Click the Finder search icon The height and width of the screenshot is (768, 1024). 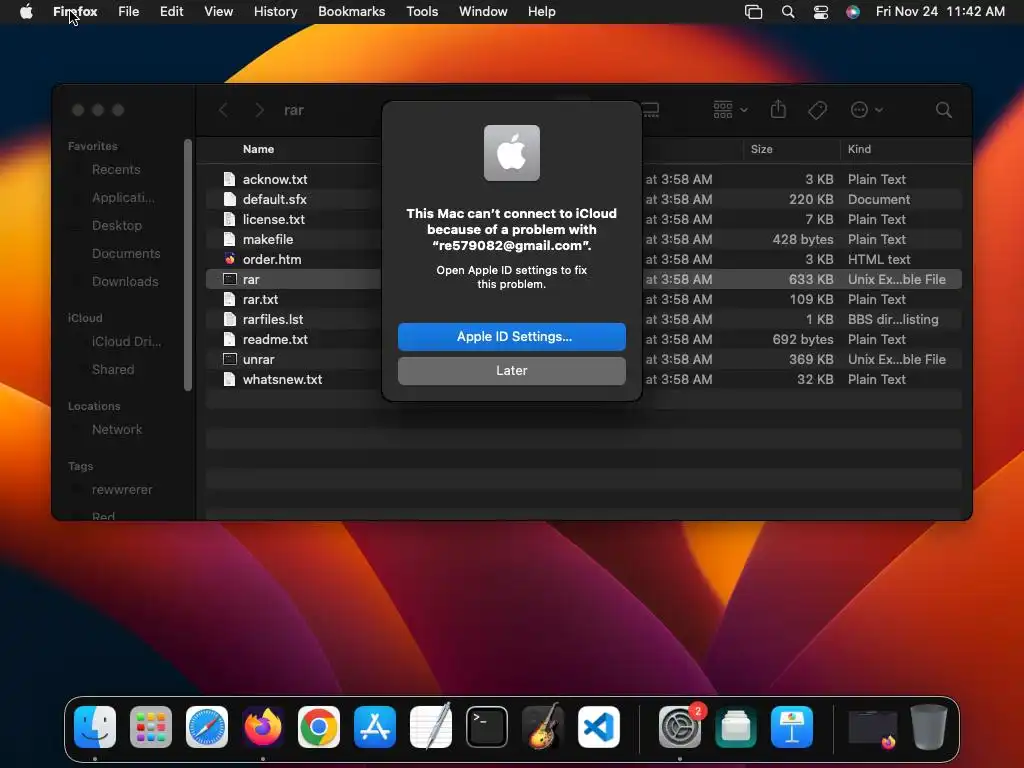click(x=943, y=110)
